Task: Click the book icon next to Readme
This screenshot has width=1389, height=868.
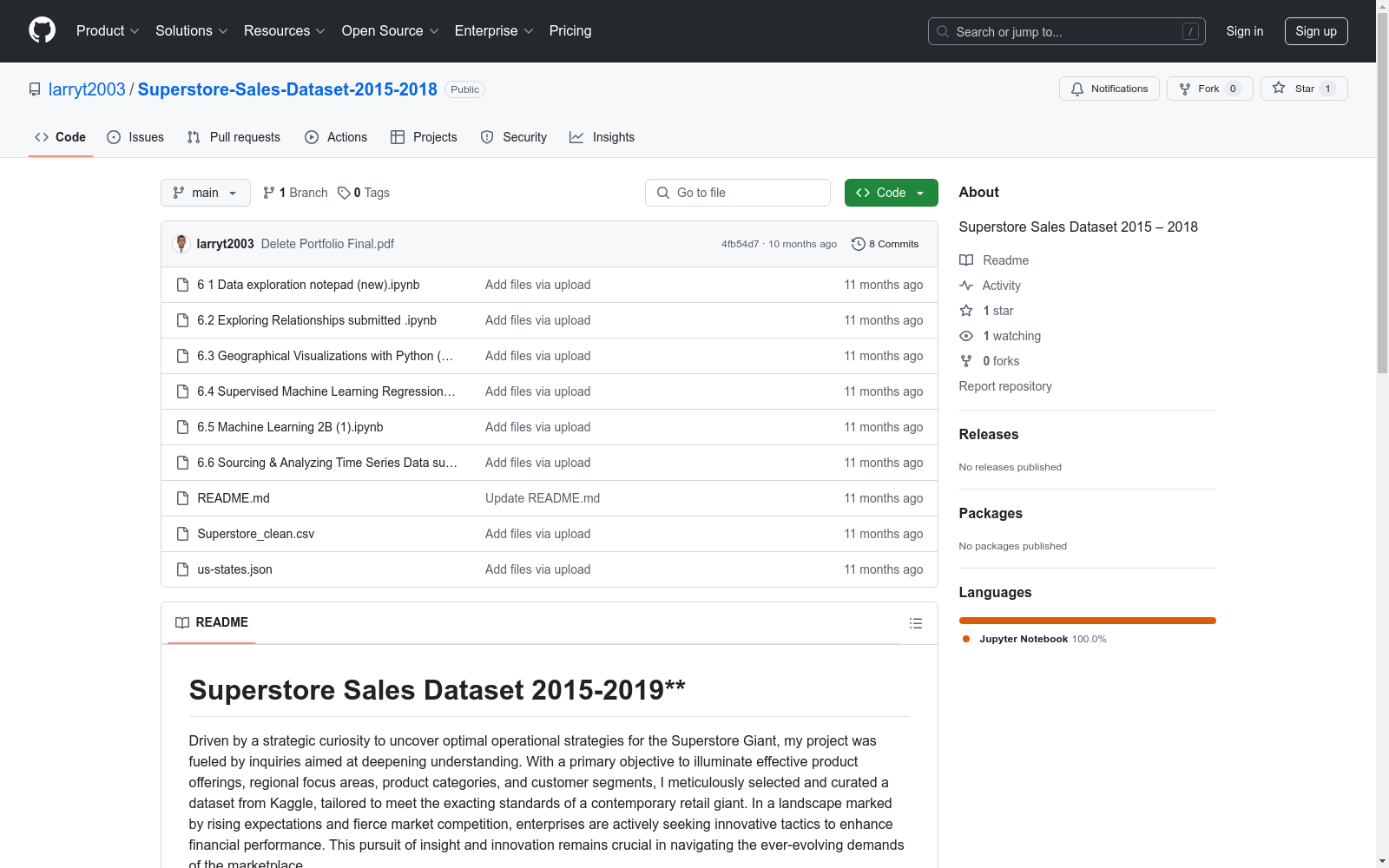Action: coord(966,260)
